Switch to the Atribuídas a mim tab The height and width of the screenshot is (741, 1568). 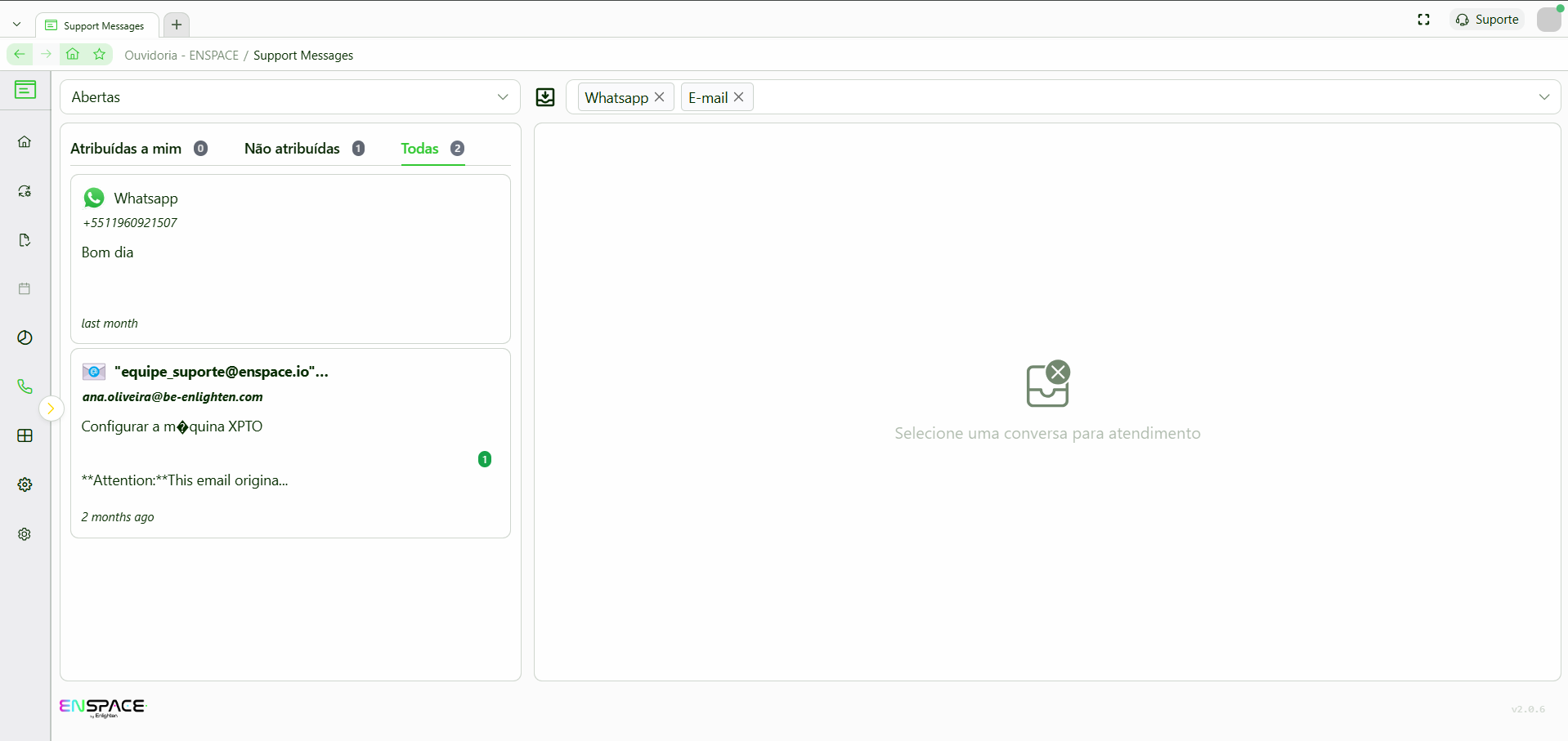click(x=126, y=149)
